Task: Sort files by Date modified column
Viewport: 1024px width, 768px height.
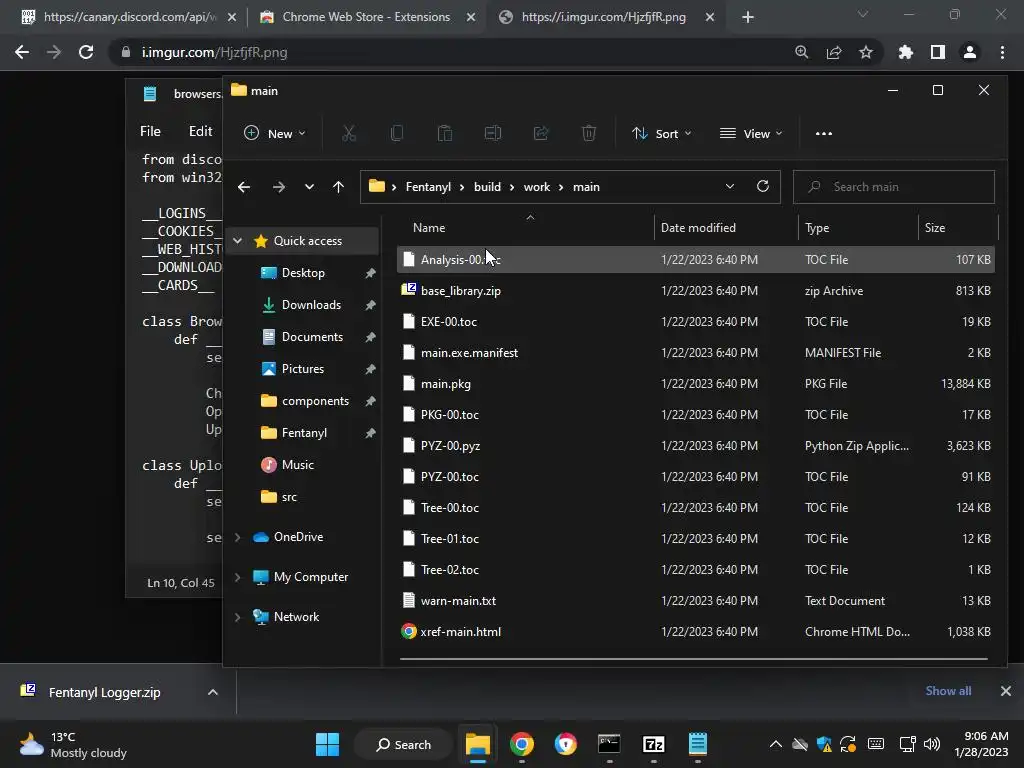Action: pyautogui.click(x=698, y=228)
